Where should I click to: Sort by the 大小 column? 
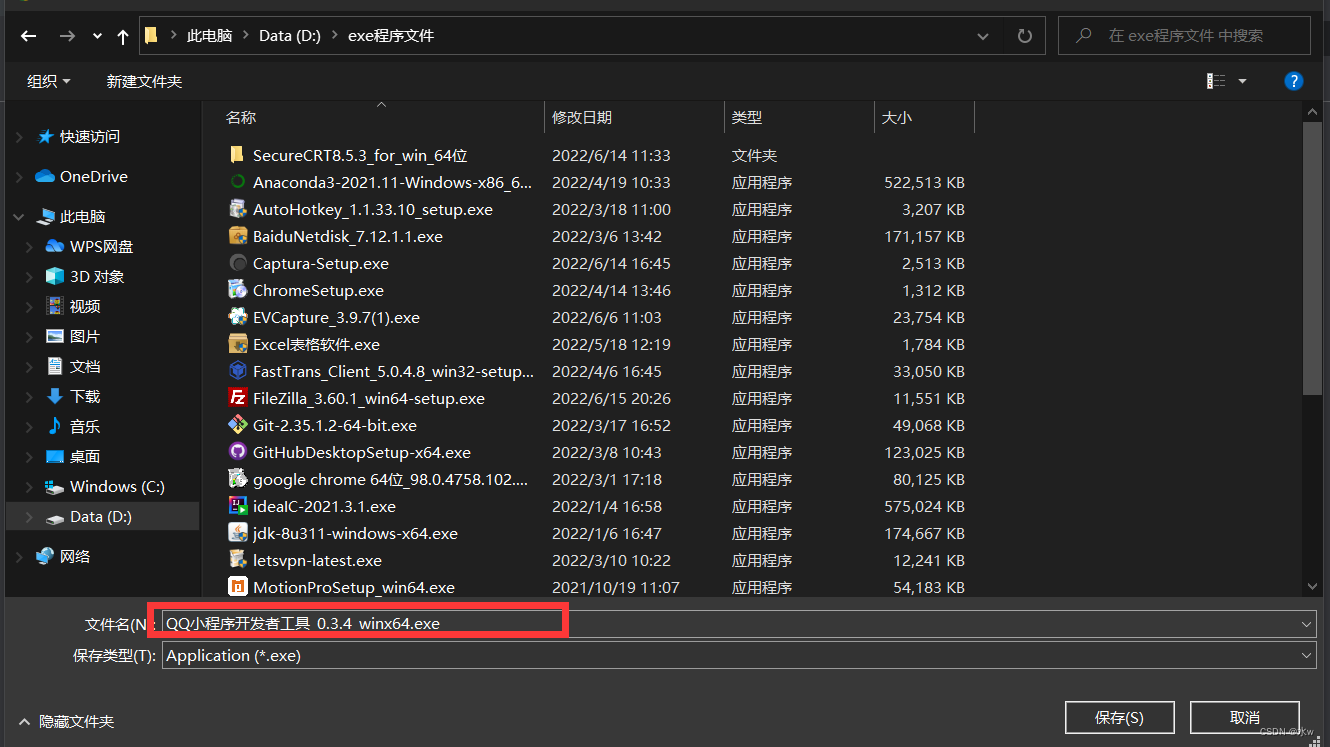[x=897, y=118]
